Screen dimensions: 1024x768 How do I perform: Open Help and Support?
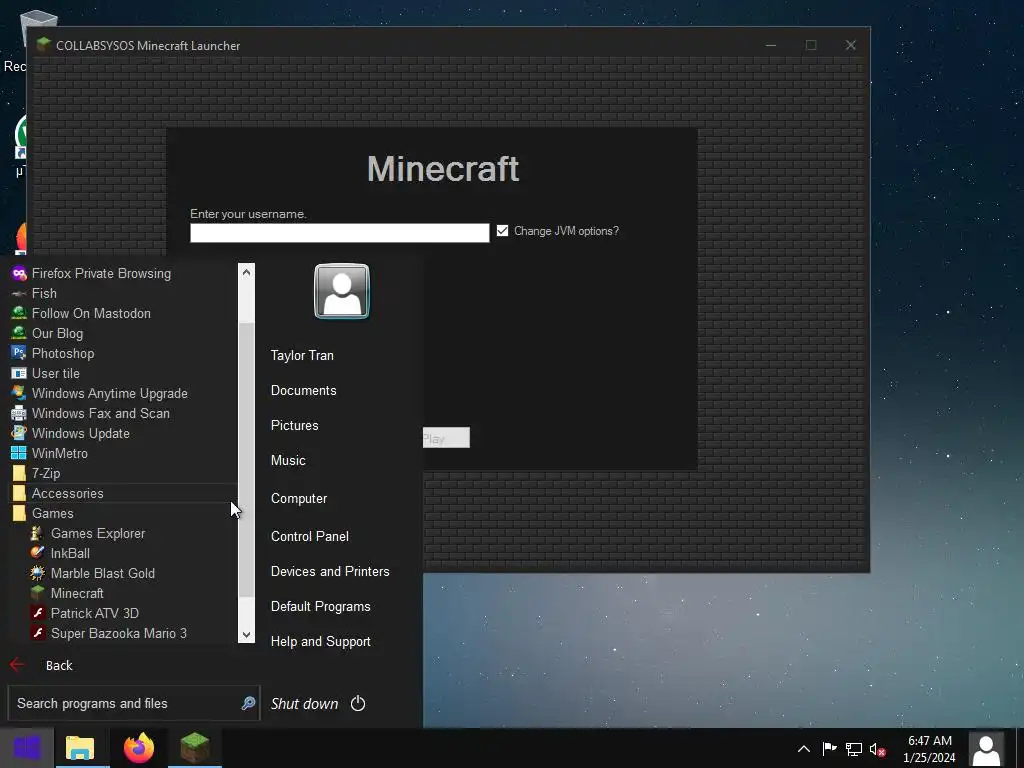coord(321,642)
